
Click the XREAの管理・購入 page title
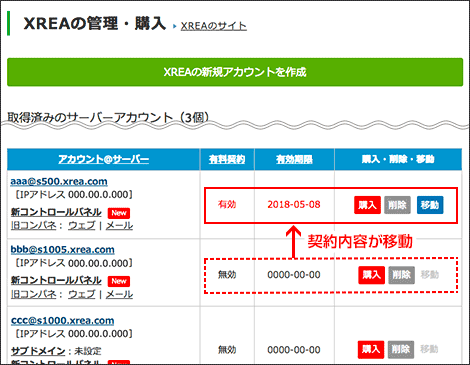(x=95, y=24)
